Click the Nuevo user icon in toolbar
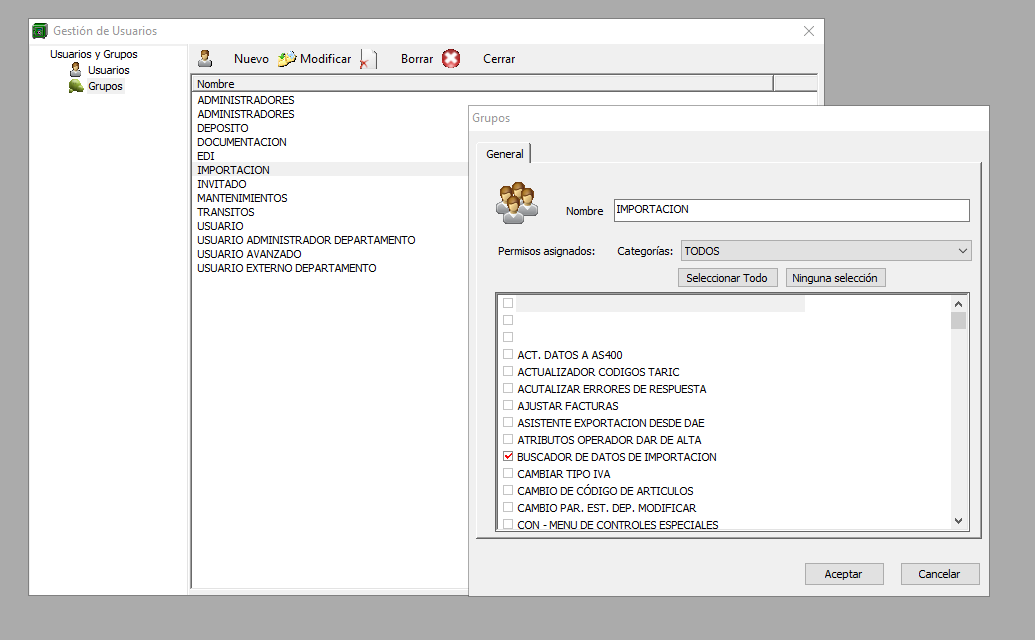 [205, 59]
